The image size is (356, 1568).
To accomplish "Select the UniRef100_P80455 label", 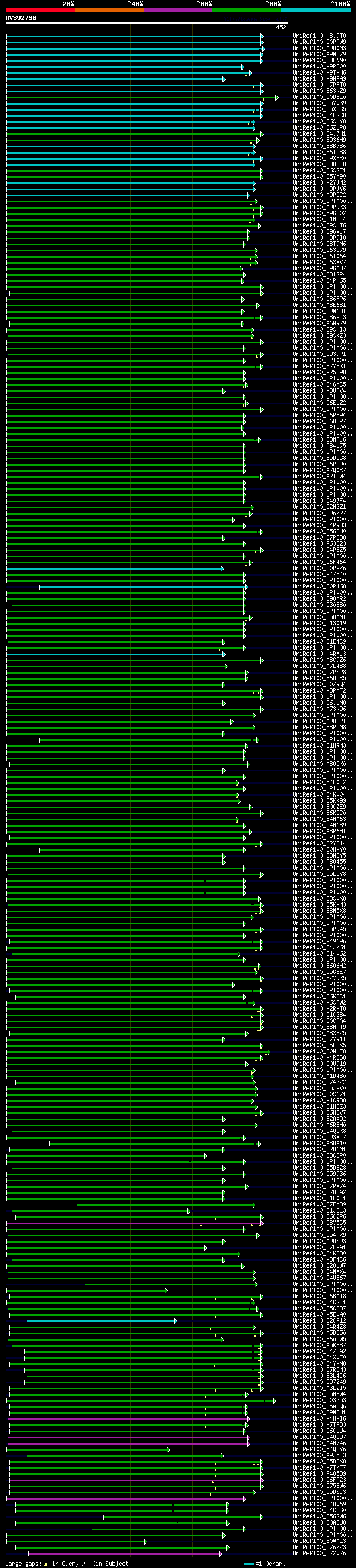I will [x=319, y=861].
